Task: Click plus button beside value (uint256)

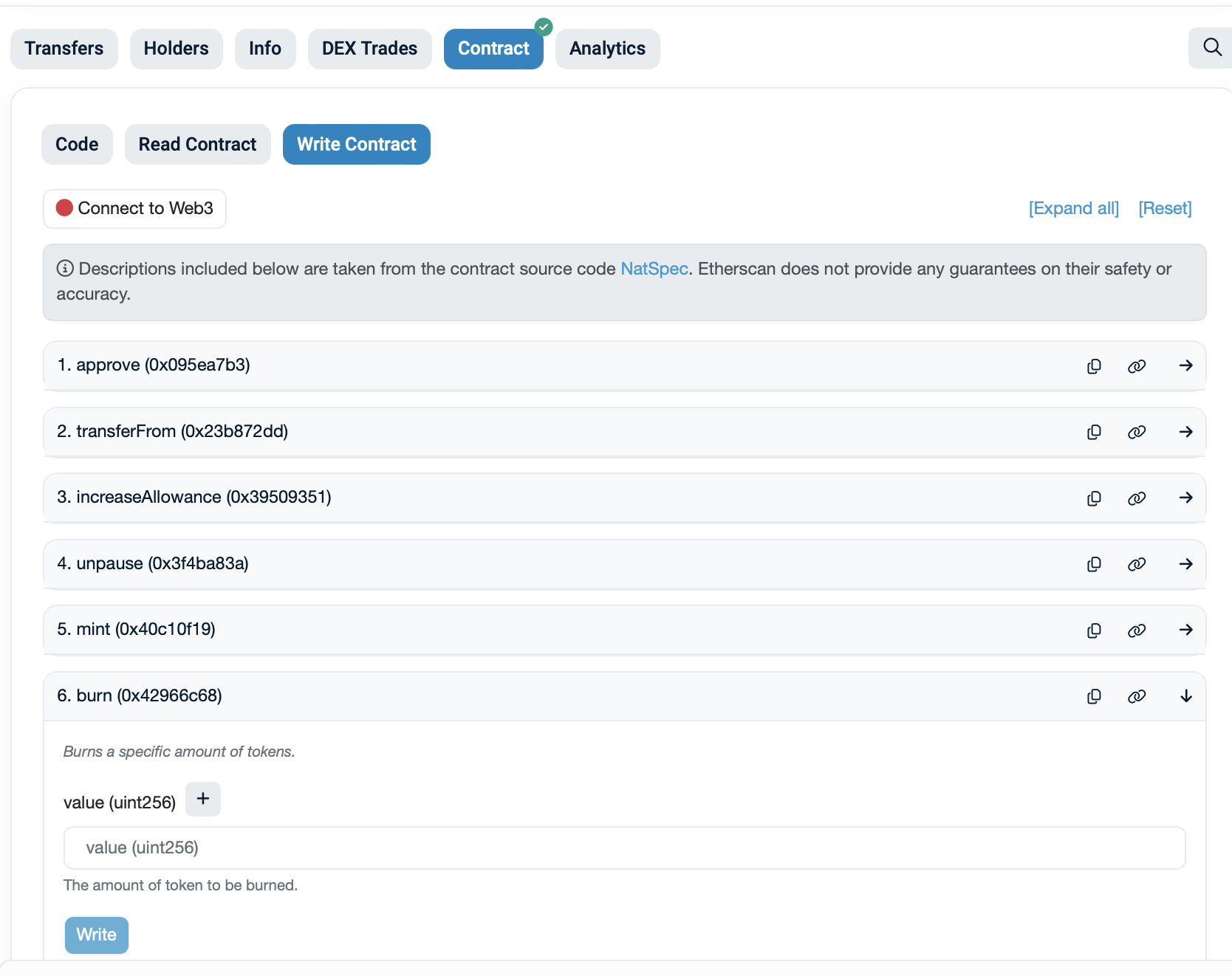Action: [203, 799]
